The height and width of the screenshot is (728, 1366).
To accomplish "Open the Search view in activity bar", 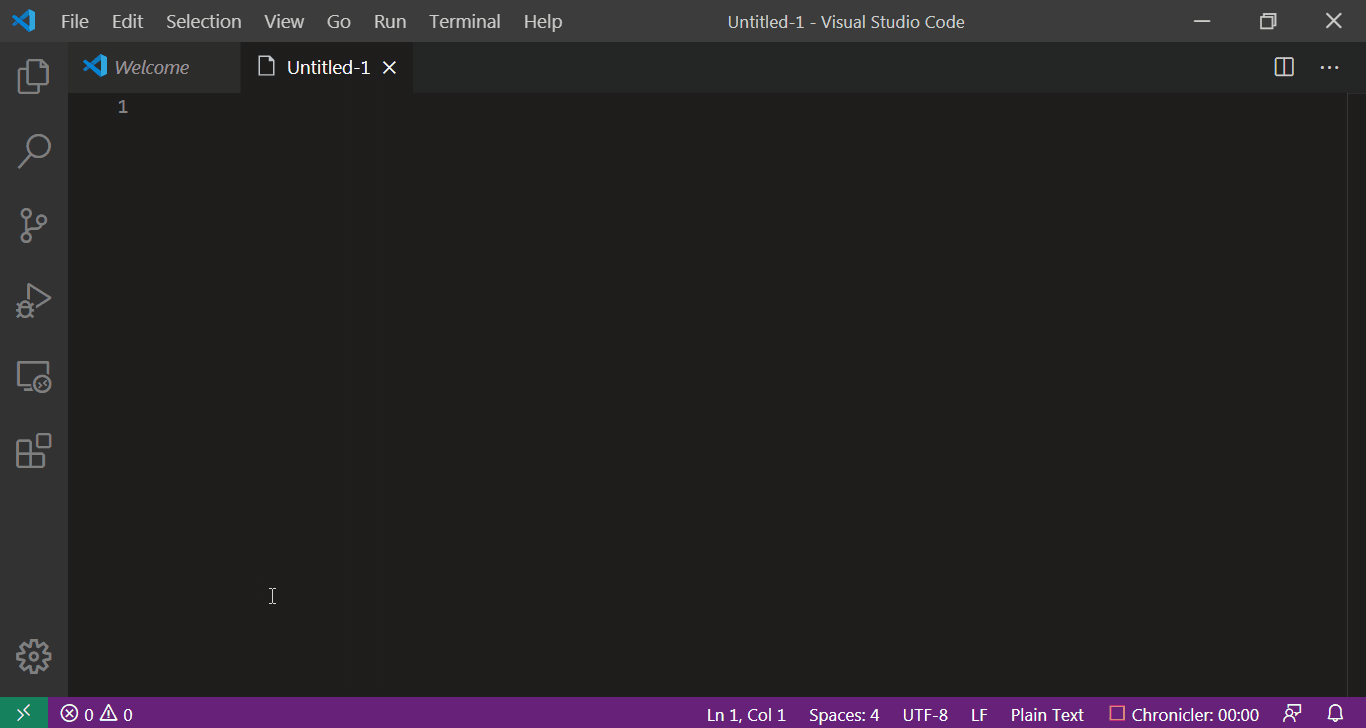I will (x=34, y=151).
